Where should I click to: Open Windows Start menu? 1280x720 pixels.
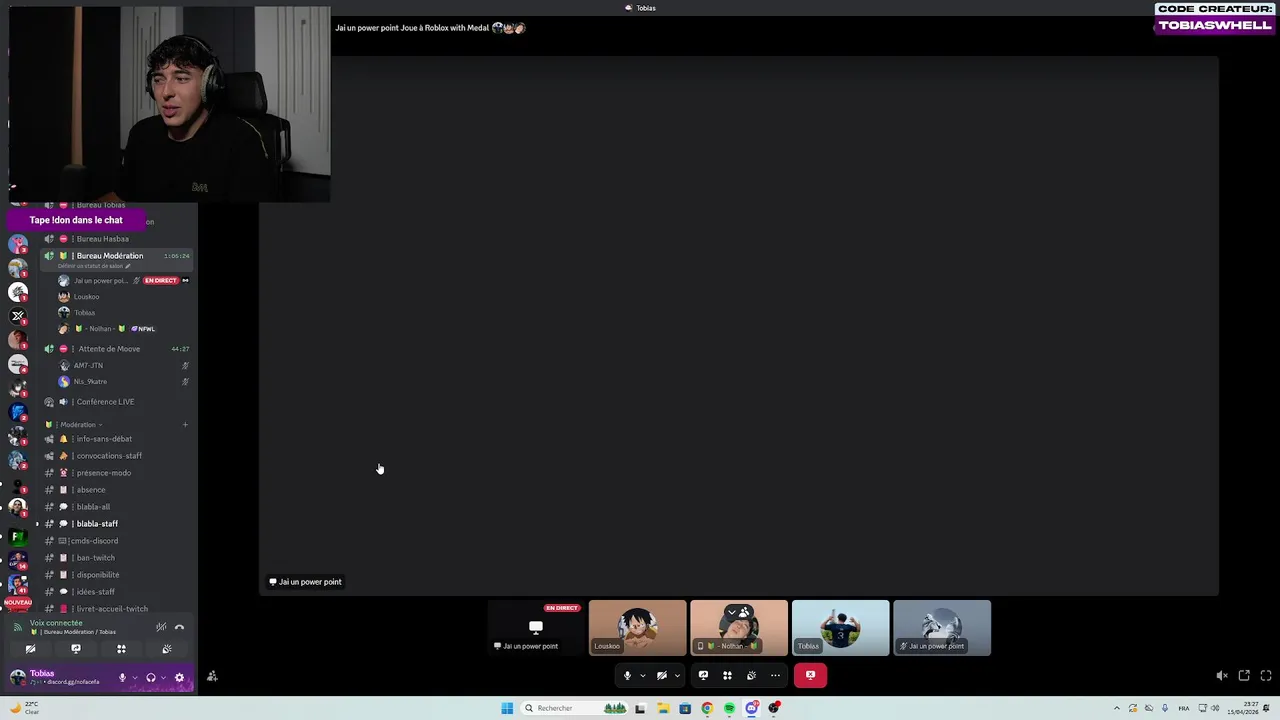507,708
